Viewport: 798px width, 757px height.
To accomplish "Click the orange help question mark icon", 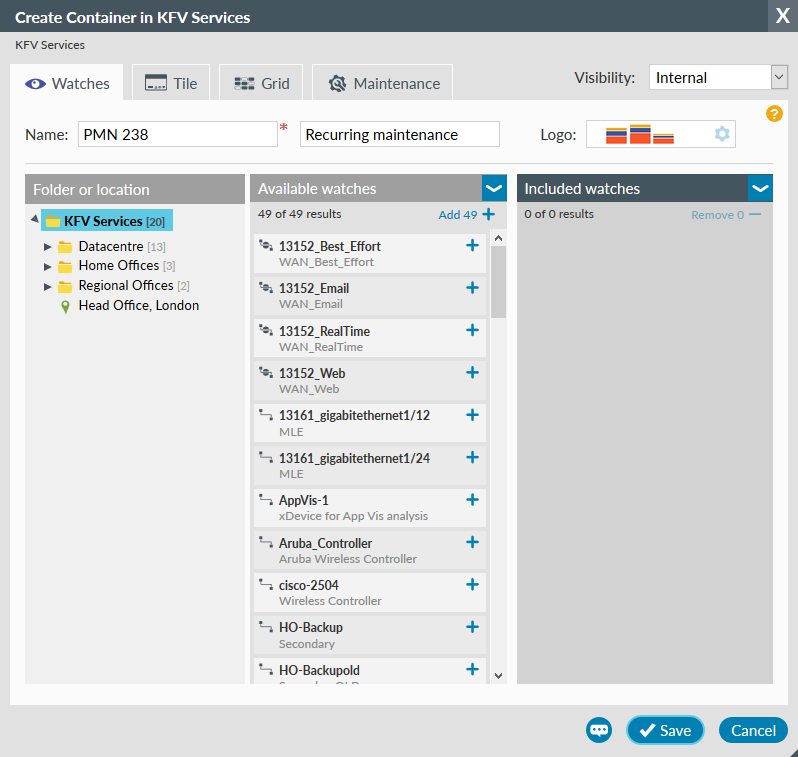I will tap(774, 113).
